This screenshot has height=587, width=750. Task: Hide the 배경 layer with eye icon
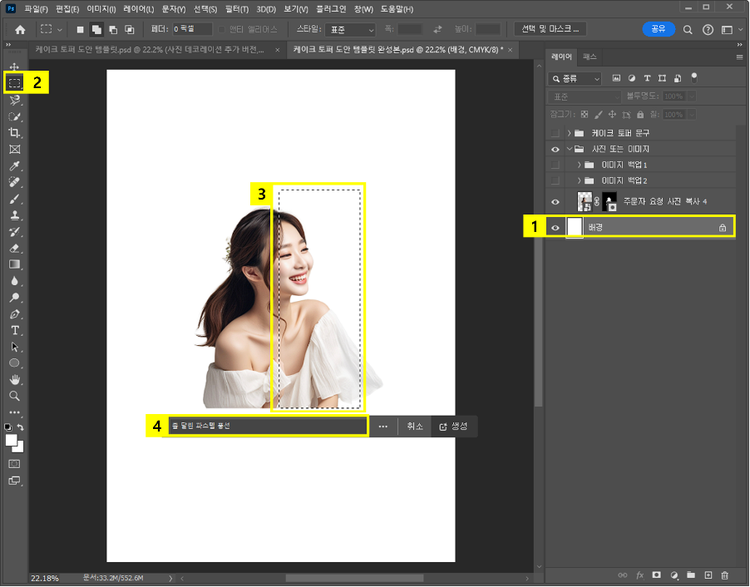(556, 228)
